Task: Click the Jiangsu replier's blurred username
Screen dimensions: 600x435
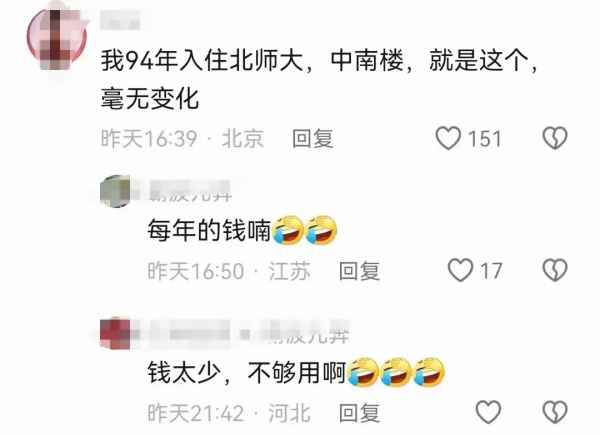Action: tap(190, 191)
